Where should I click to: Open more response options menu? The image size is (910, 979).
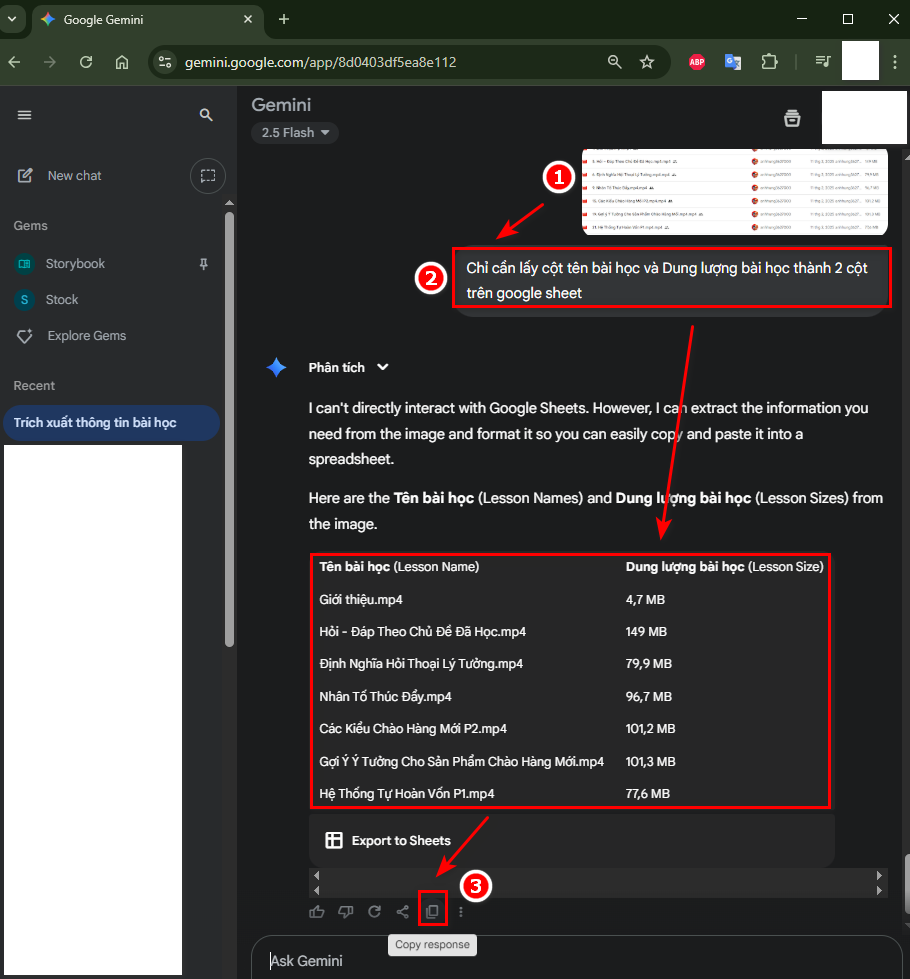(x=461, y=912)
